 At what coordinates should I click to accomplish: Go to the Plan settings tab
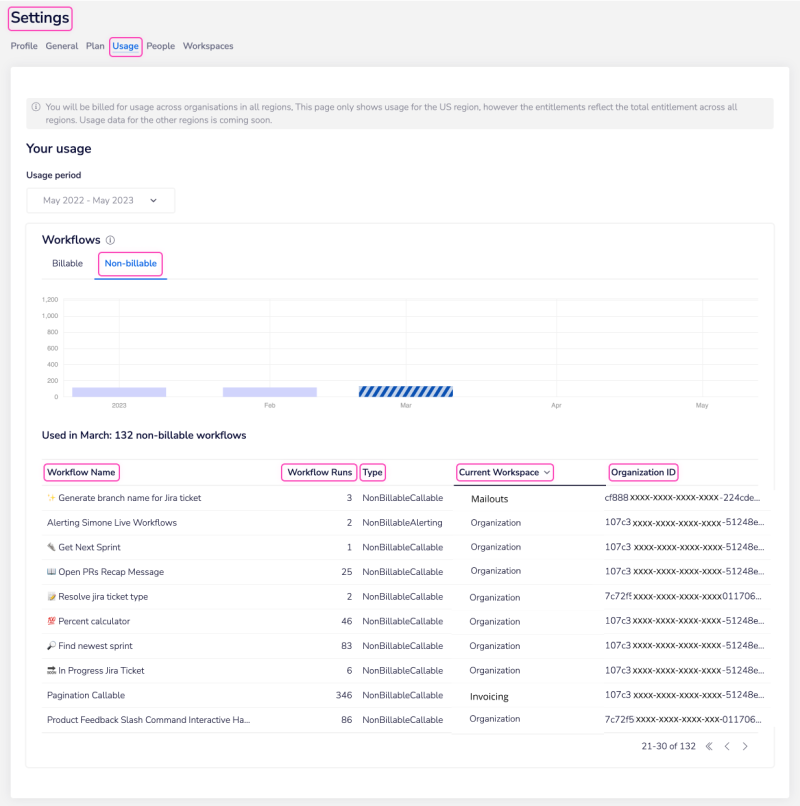pyautogui.click(x=95, y=46)
